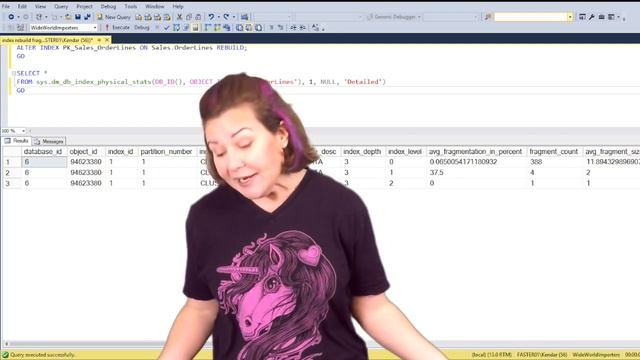This screenshot has width=640, height=360.
Task: Expand the Undo history dropdown arrow
Action: tap(218, 17)
